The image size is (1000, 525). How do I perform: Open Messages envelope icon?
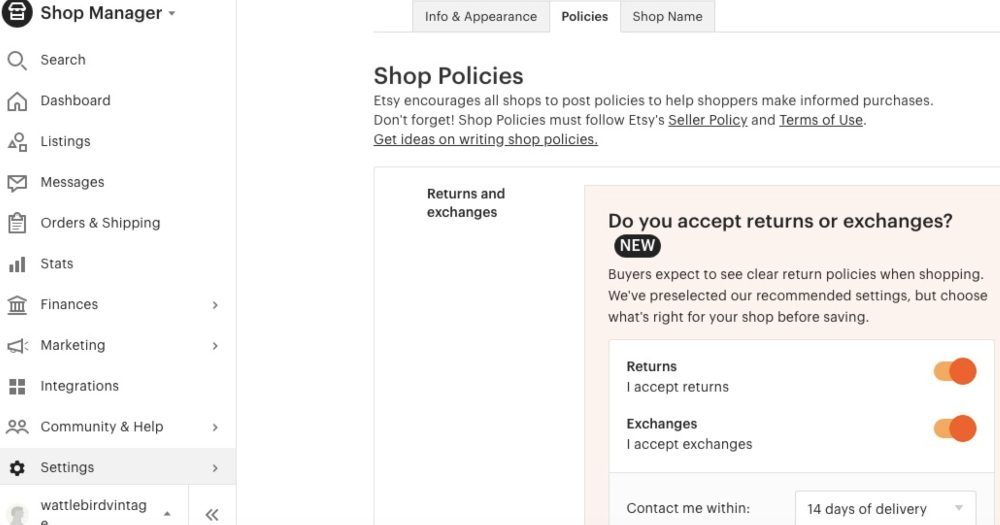17,183
